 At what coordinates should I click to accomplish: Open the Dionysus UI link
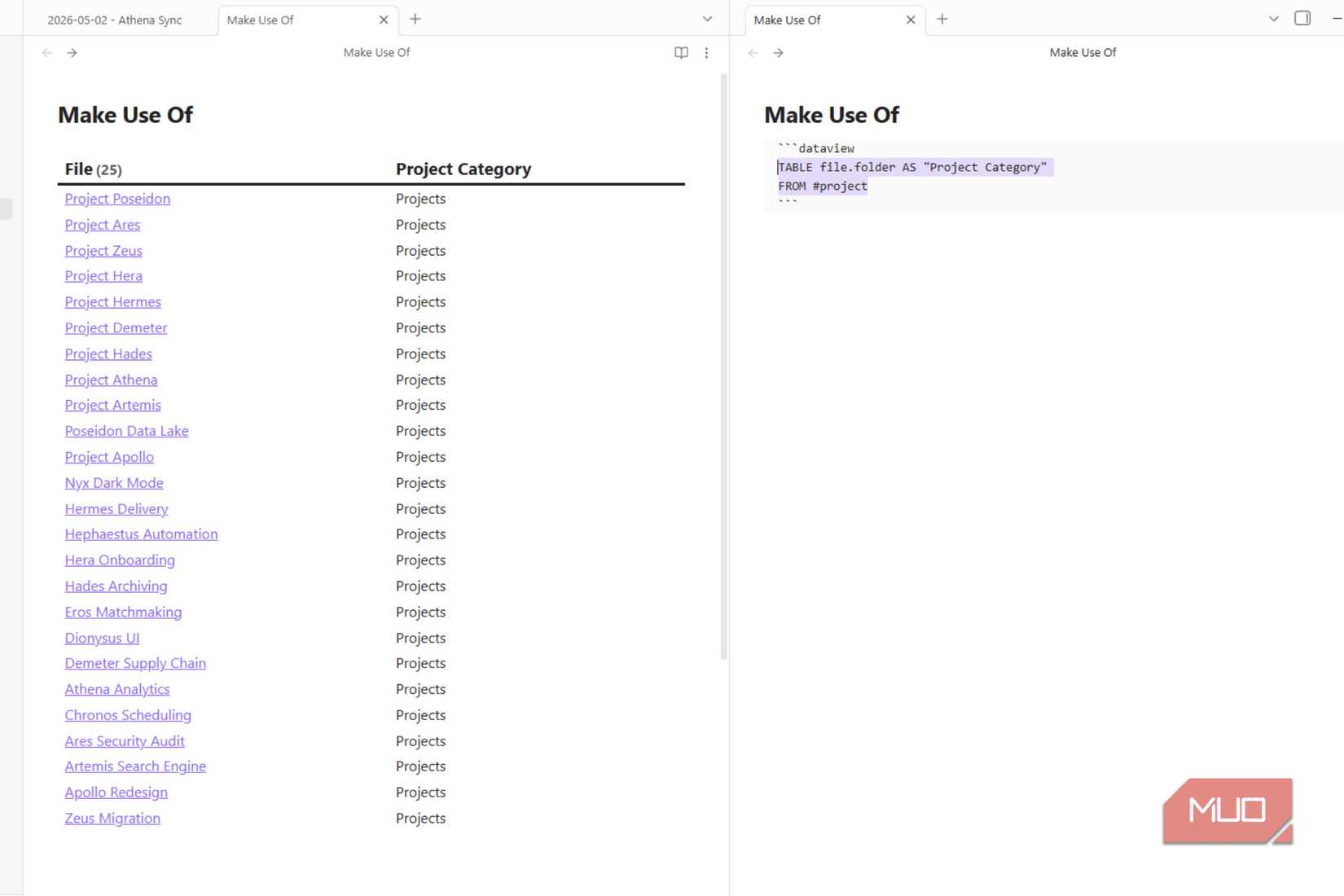point(102,639)
